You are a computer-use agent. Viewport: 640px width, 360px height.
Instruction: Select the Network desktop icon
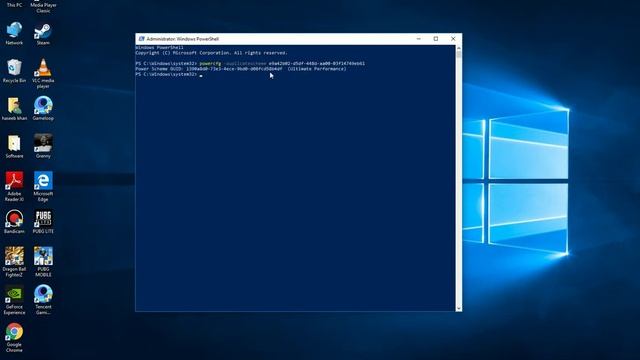pyautogui.click(x=14, y=33)
